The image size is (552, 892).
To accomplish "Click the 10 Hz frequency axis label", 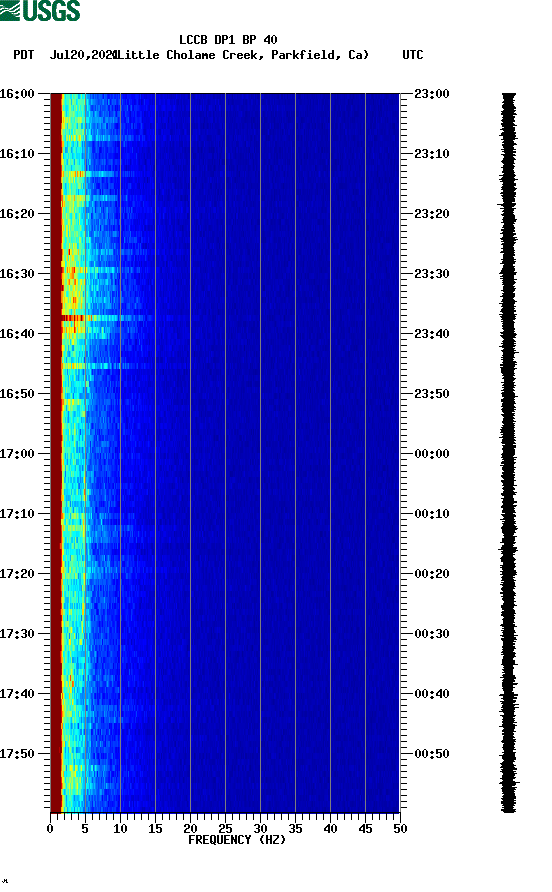I will (120, 829).
